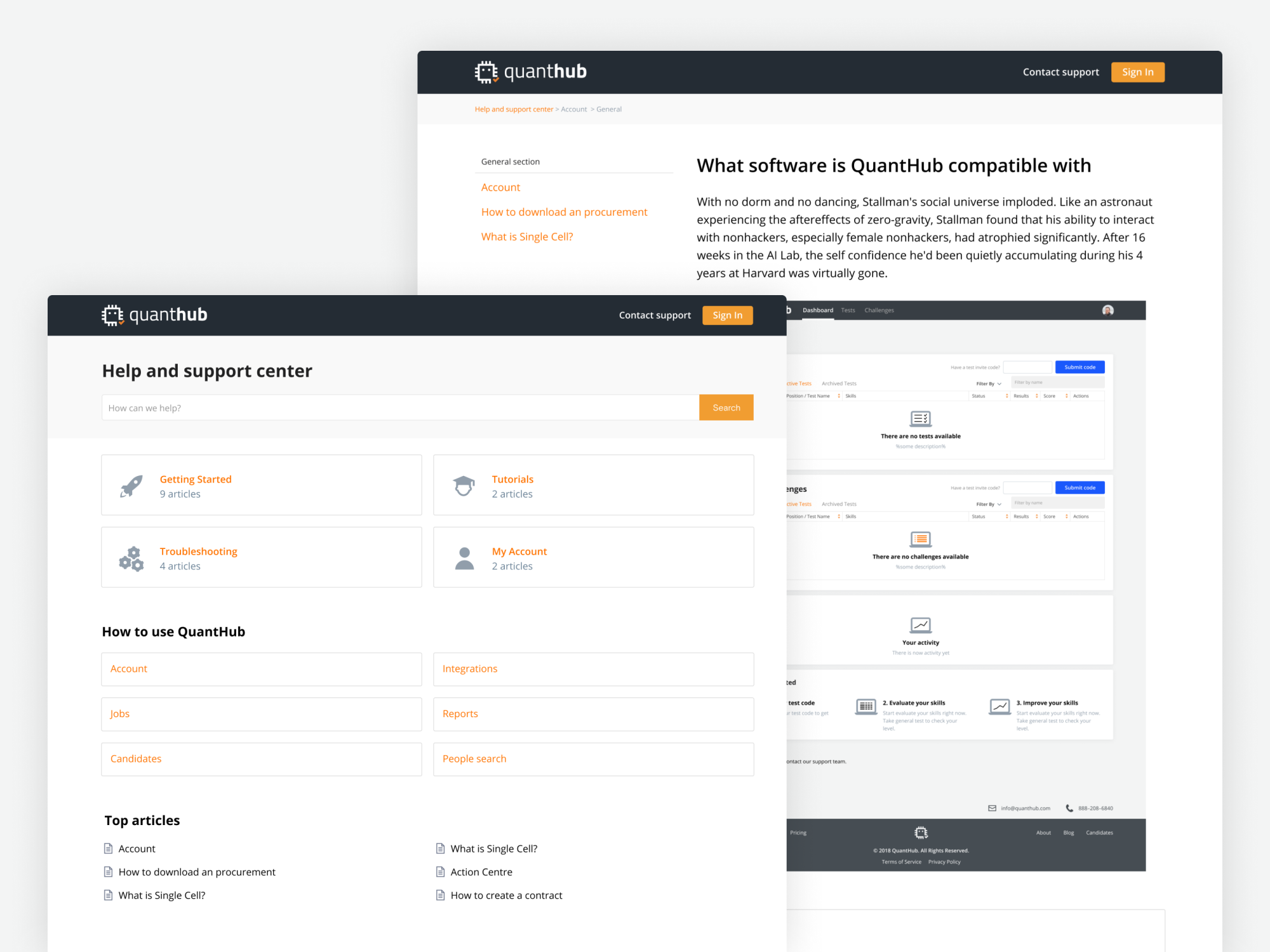Open the My Account category
1270x952 pixels.
(594, 557)
